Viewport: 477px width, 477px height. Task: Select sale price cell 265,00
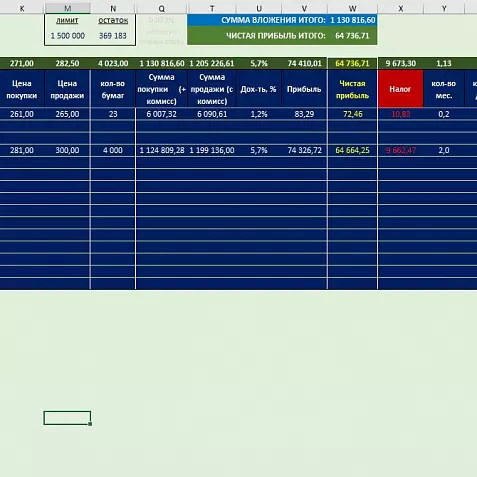coord(67,114)
